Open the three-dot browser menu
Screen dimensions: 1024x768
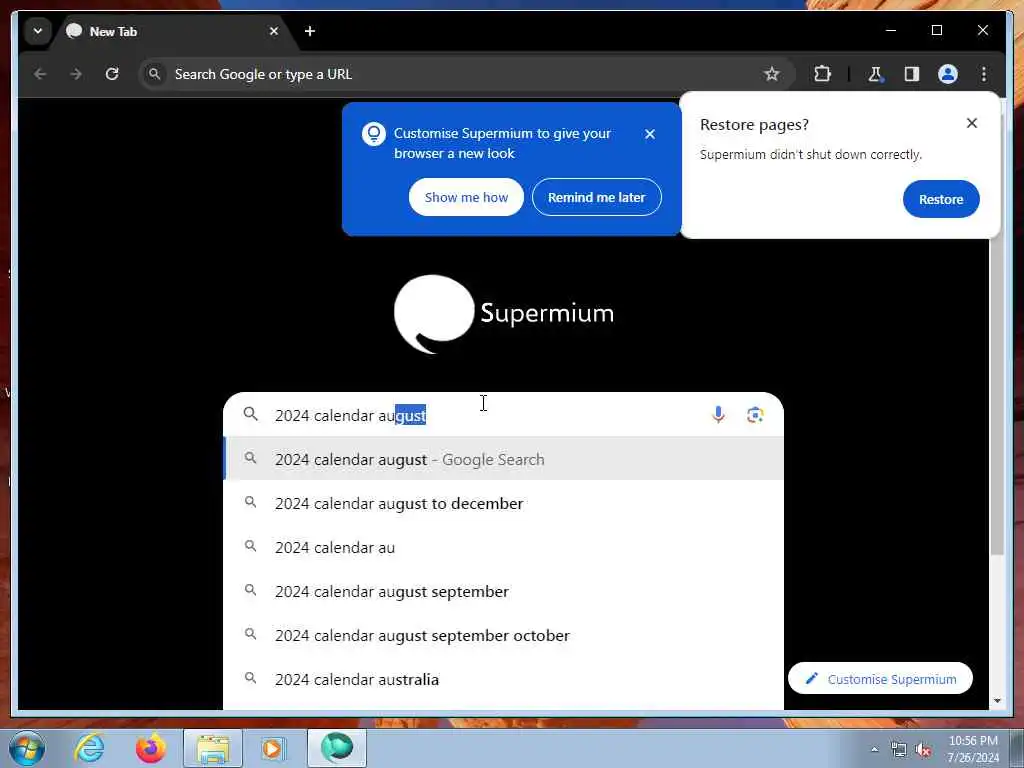coord(984,74)
